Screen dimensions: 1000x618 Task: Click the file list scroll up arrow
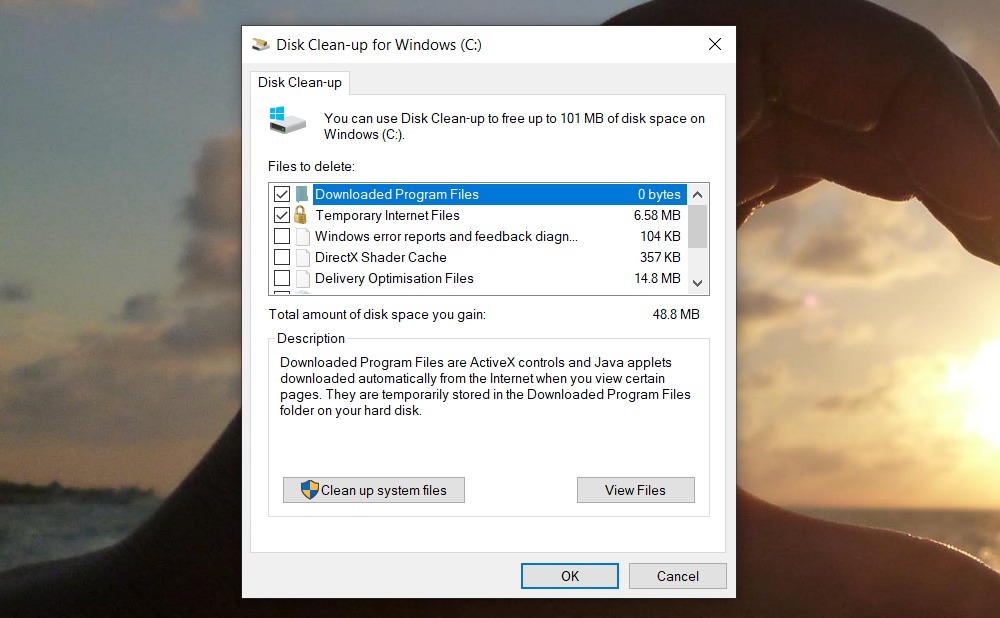(x=698, y=195)
